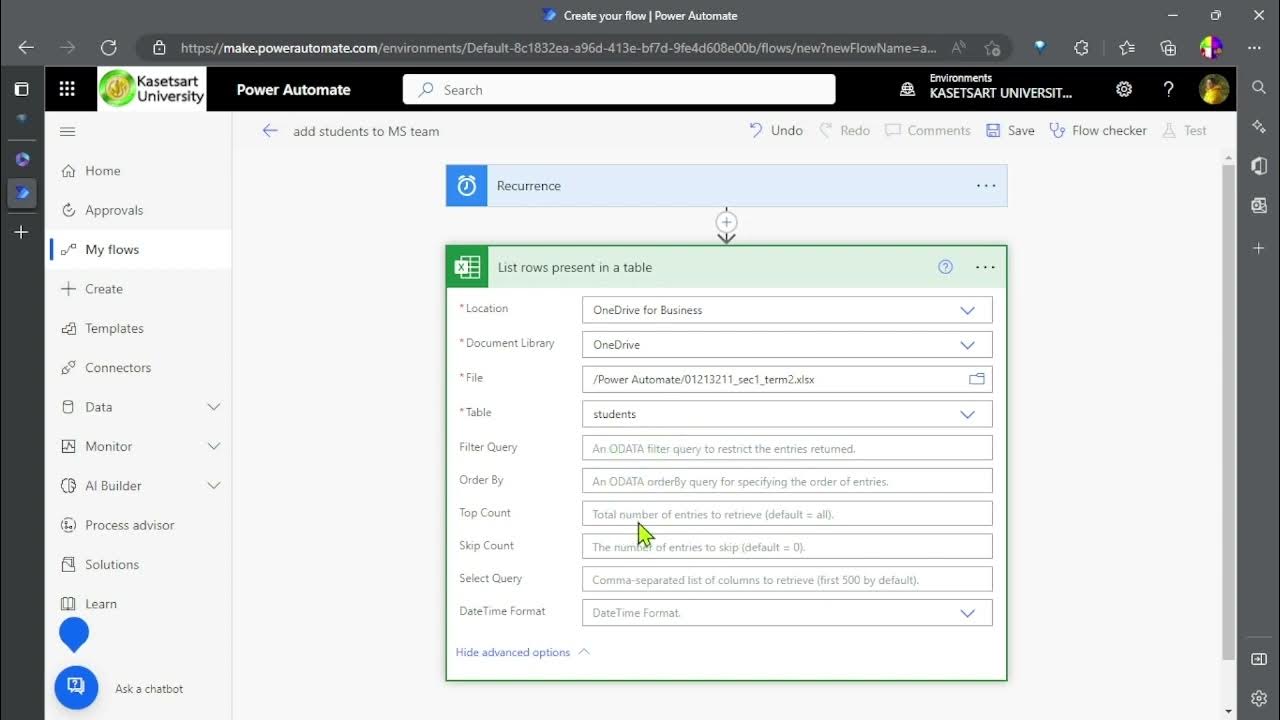Viewport: 1280px width, 720px height.
Task: Click the page vertical scrollbar
Action: pyautogui.click(x=1228, y=410)
